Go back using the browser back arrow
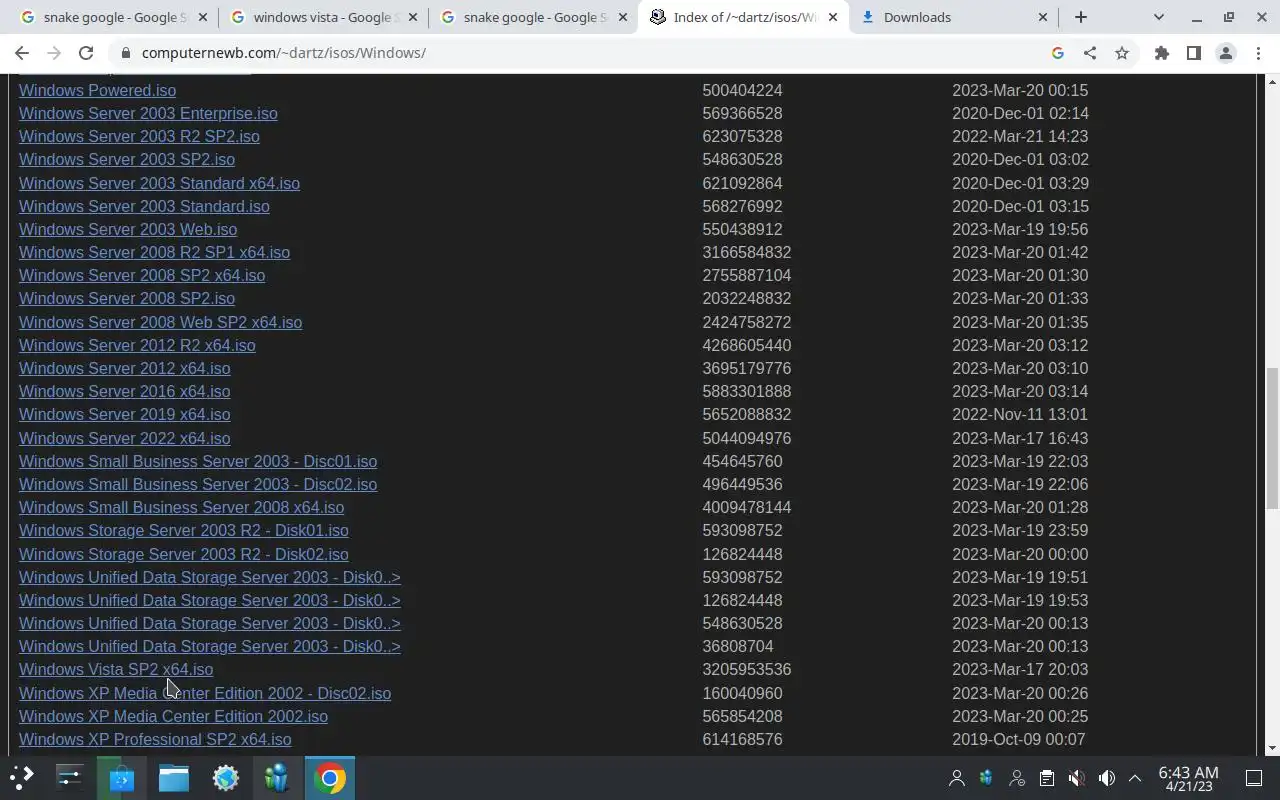 22,53
